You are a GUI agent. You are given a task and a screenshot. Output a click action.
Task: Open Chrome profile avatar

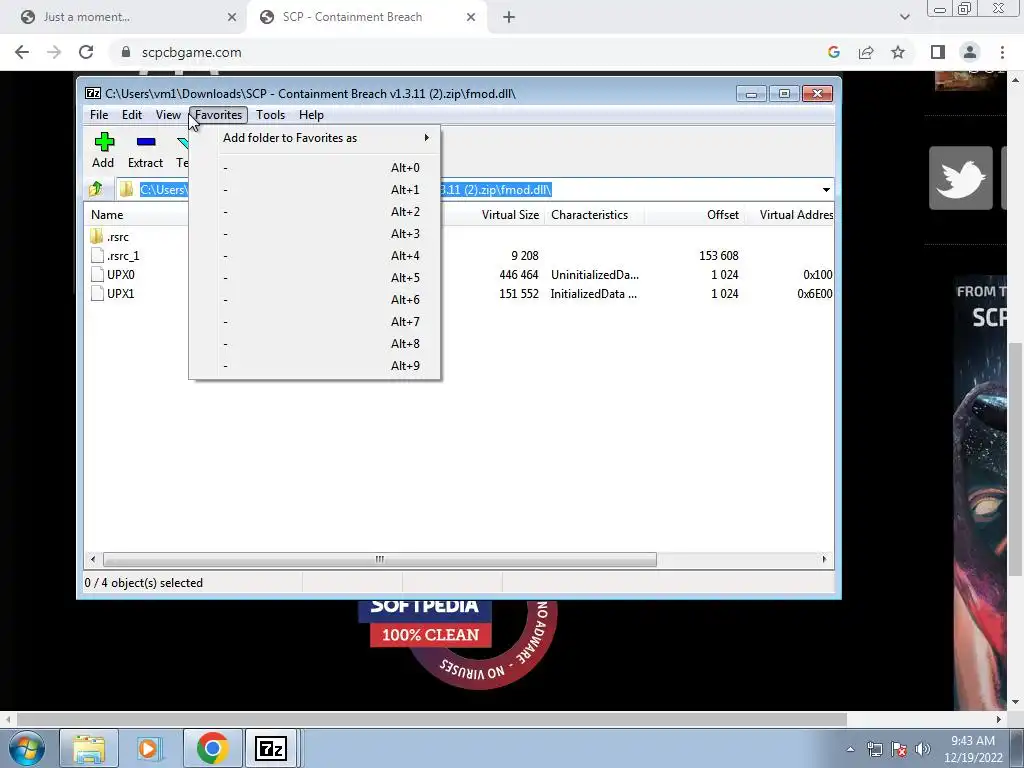pyautogui.click(x=970, y=52)
